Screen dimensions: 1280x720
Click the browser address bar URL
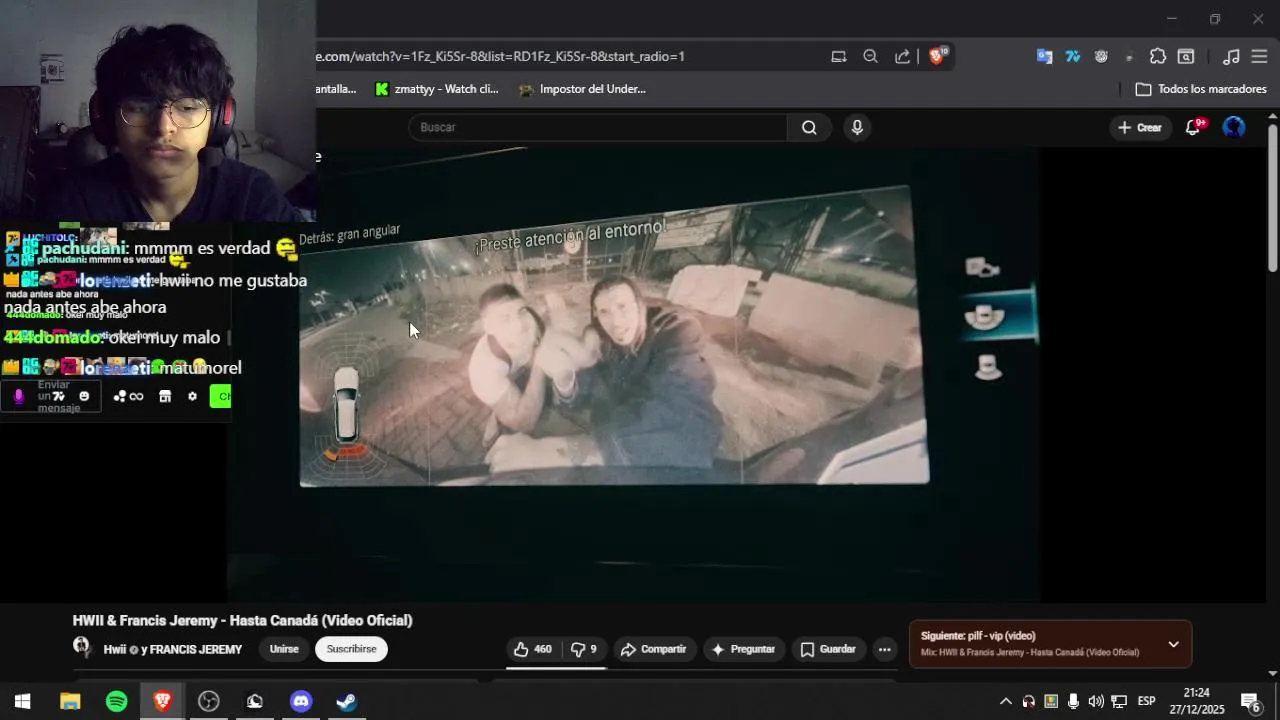tap(500, 56)
